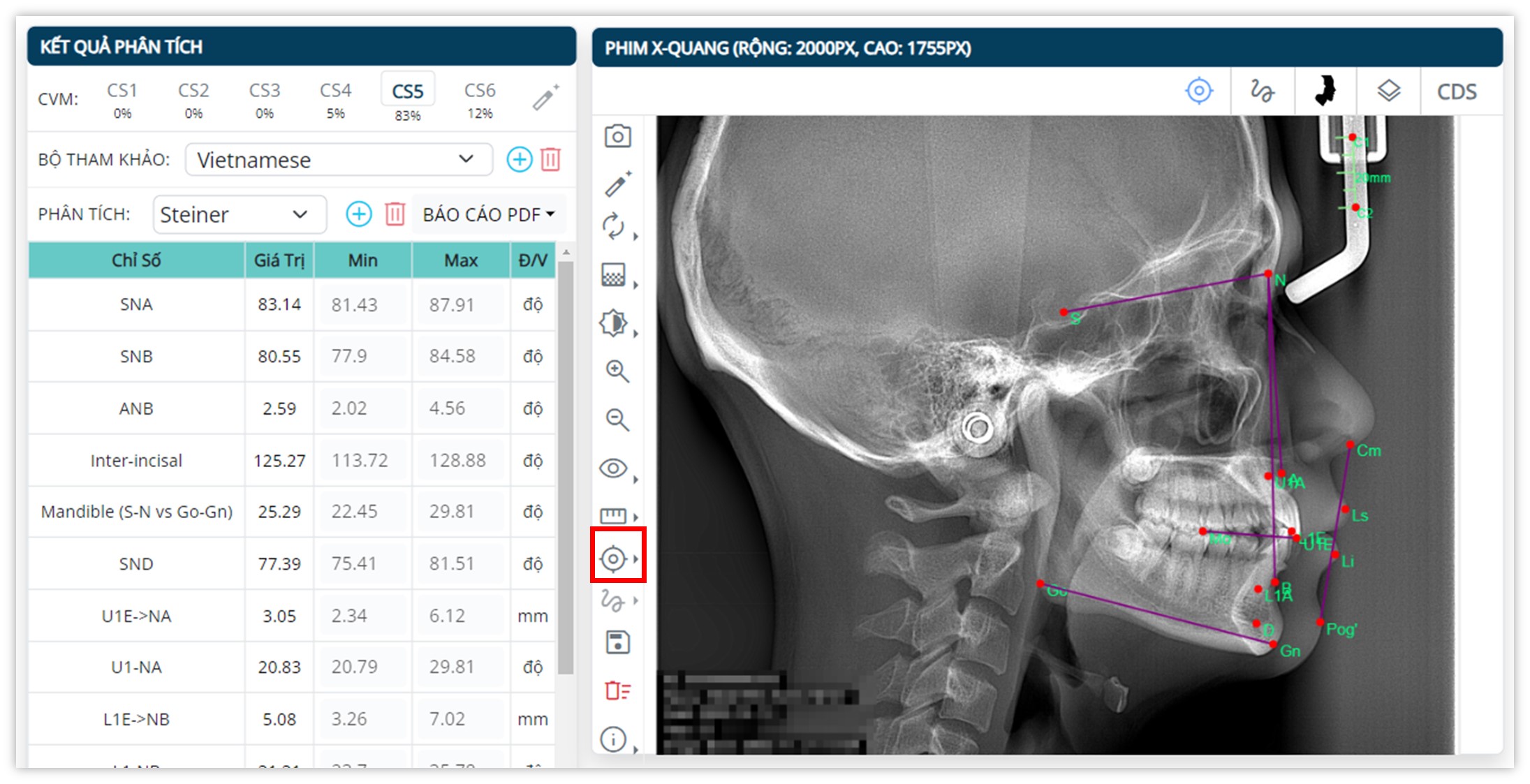Expand the landmark target tool submenu arrow
1530x784 pixels.
[x=635, y=559]
